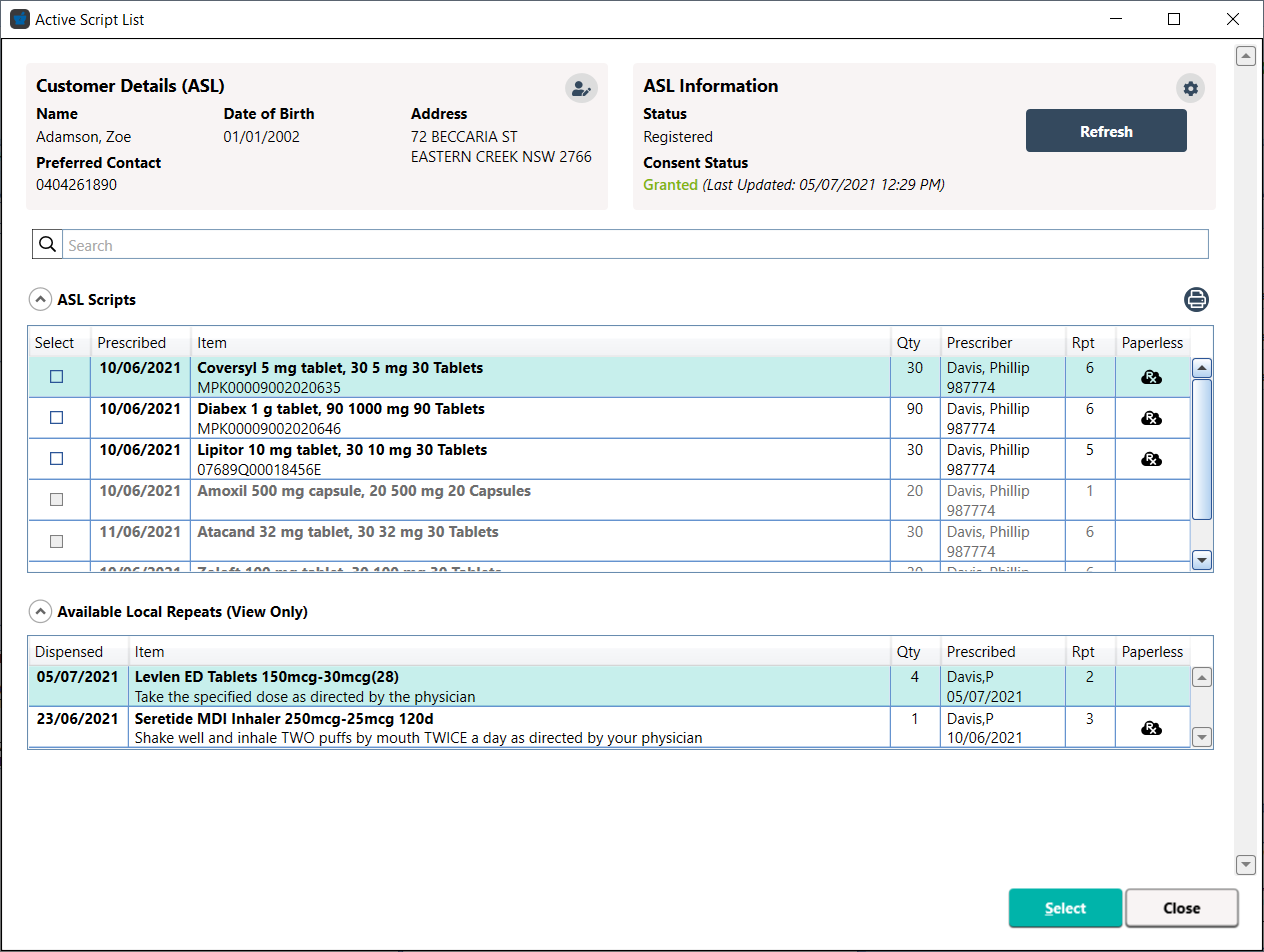Tick the Lipitor 10 mg checkbox

[56, 459]
